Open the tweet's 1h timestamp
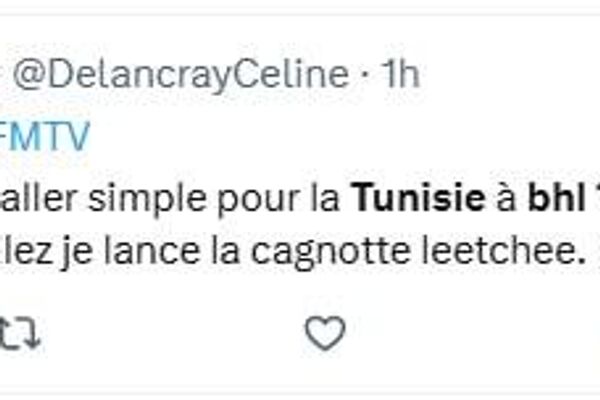600x400 pixels. click(x=401, y=73)
